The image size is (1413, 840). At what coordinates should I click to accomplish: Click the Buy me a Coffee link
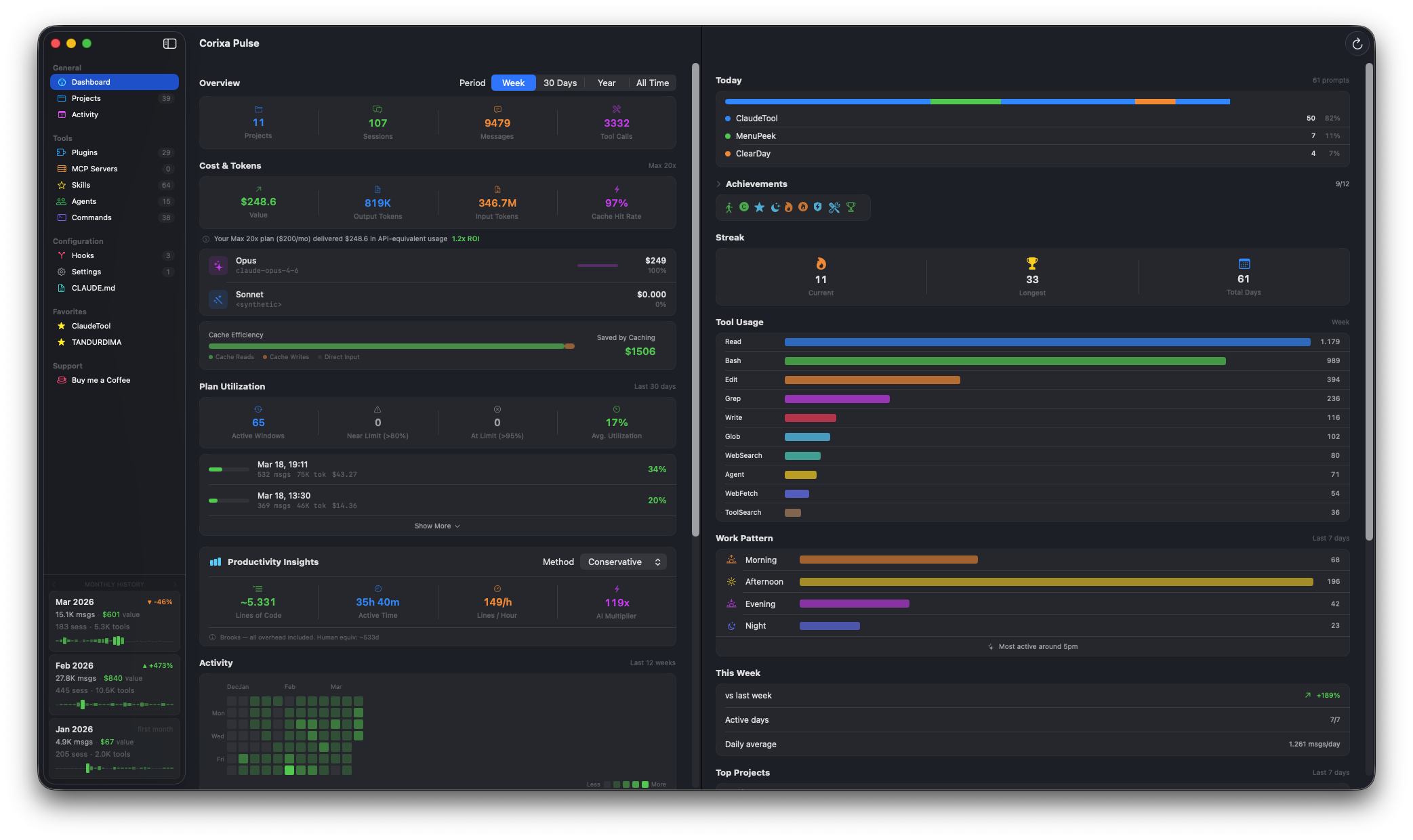point(101,380)
